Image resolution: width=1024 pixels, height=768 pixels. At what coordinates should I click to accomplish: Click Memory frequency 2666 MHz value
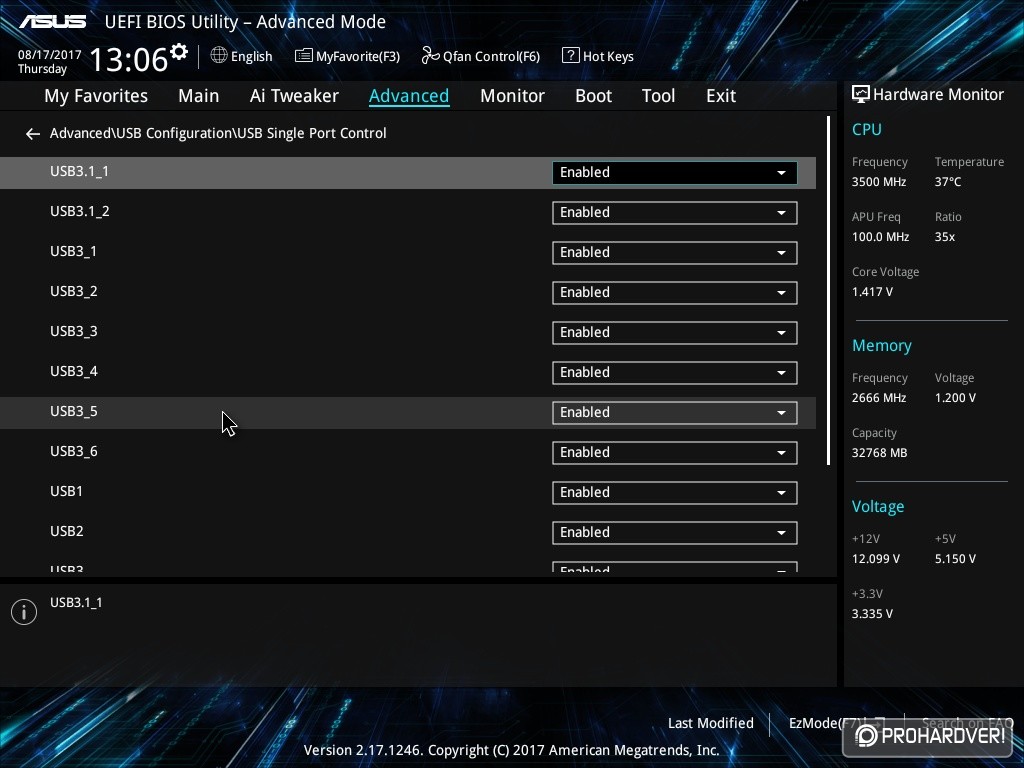[x=879, y=398]
